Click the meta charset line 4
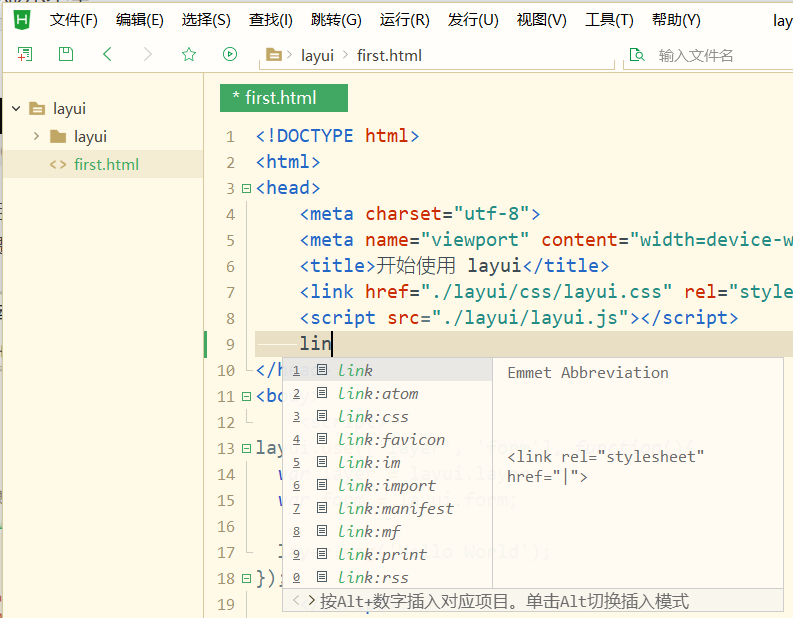Viewport: 793px width, 618px height. [420, 213]
